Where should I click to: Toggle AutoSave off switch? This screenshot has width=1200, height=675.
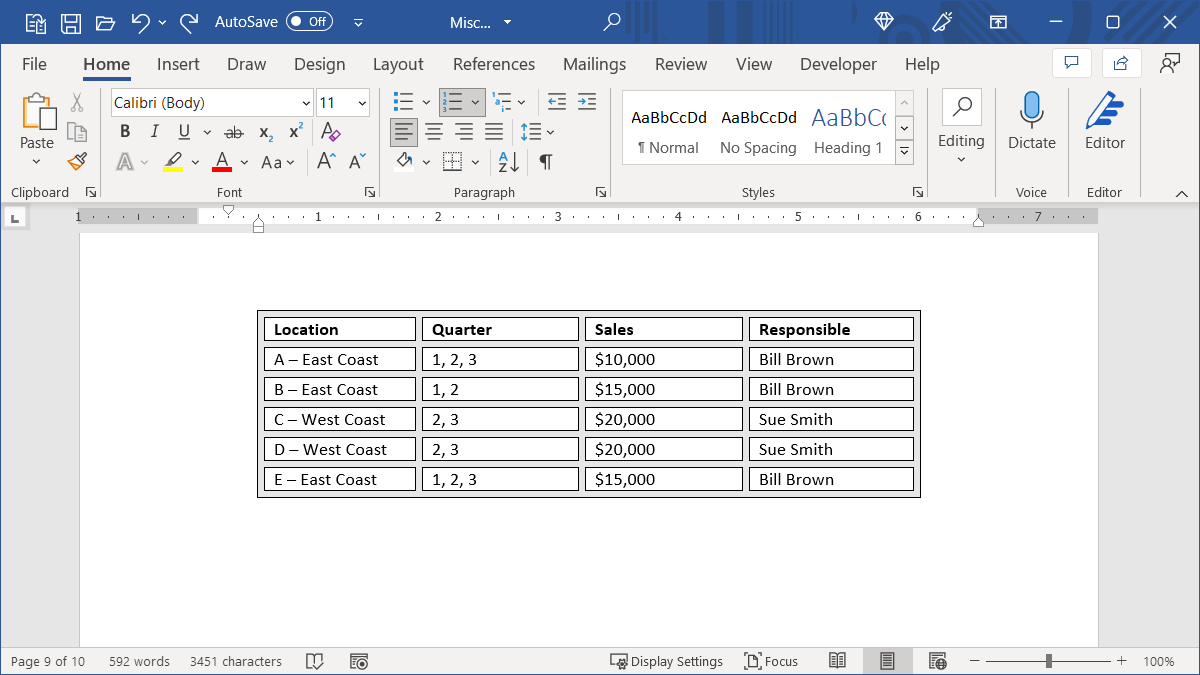pos(309,21)
